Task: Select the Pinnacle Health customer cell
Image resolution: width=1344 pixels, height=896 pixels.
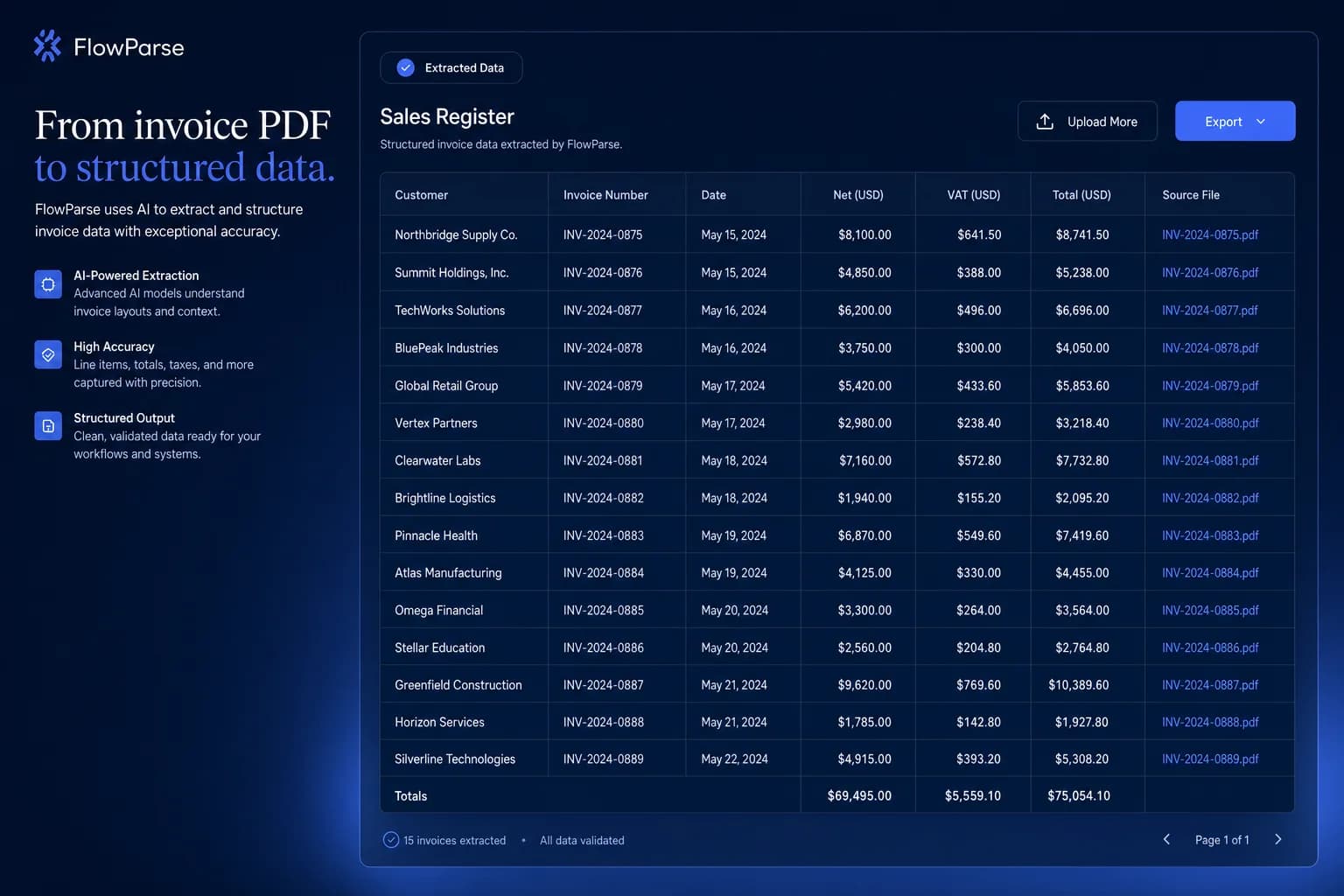Action: coord(464,535)
